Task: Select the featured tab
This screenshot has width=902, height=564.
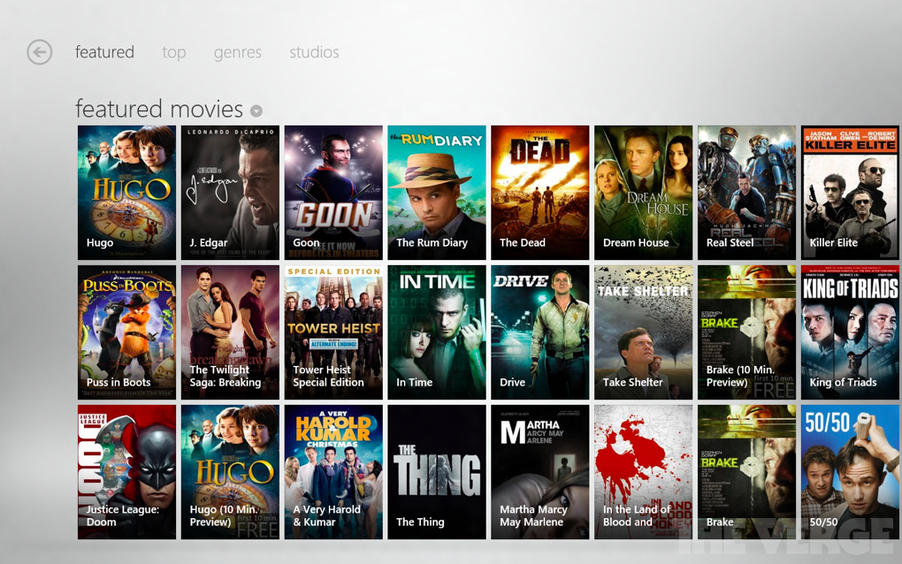Action: tap(105, 52)
